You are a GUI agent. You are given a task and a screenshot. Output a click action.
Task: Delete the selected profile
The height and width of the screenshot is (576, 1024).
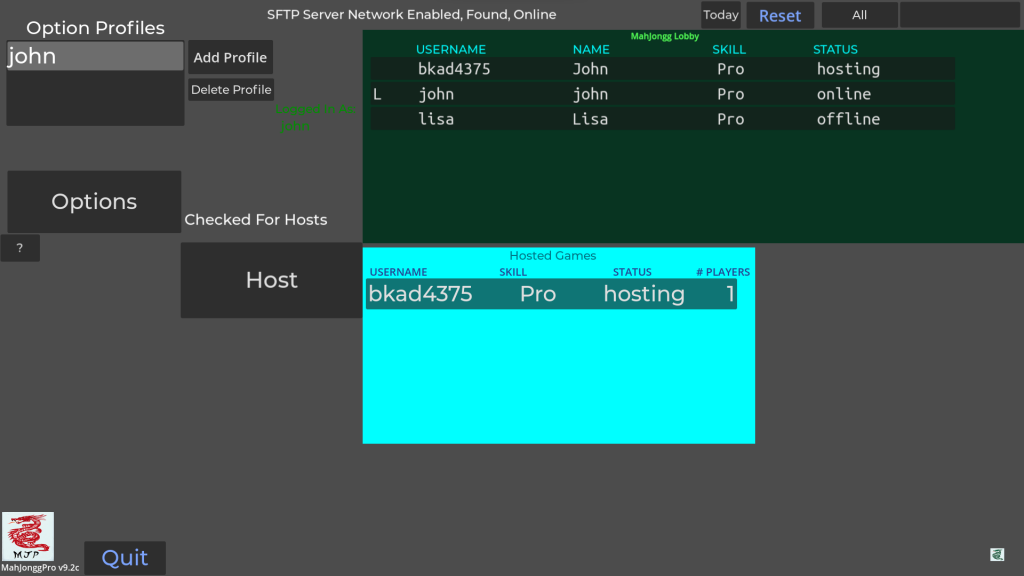(231, 90)
